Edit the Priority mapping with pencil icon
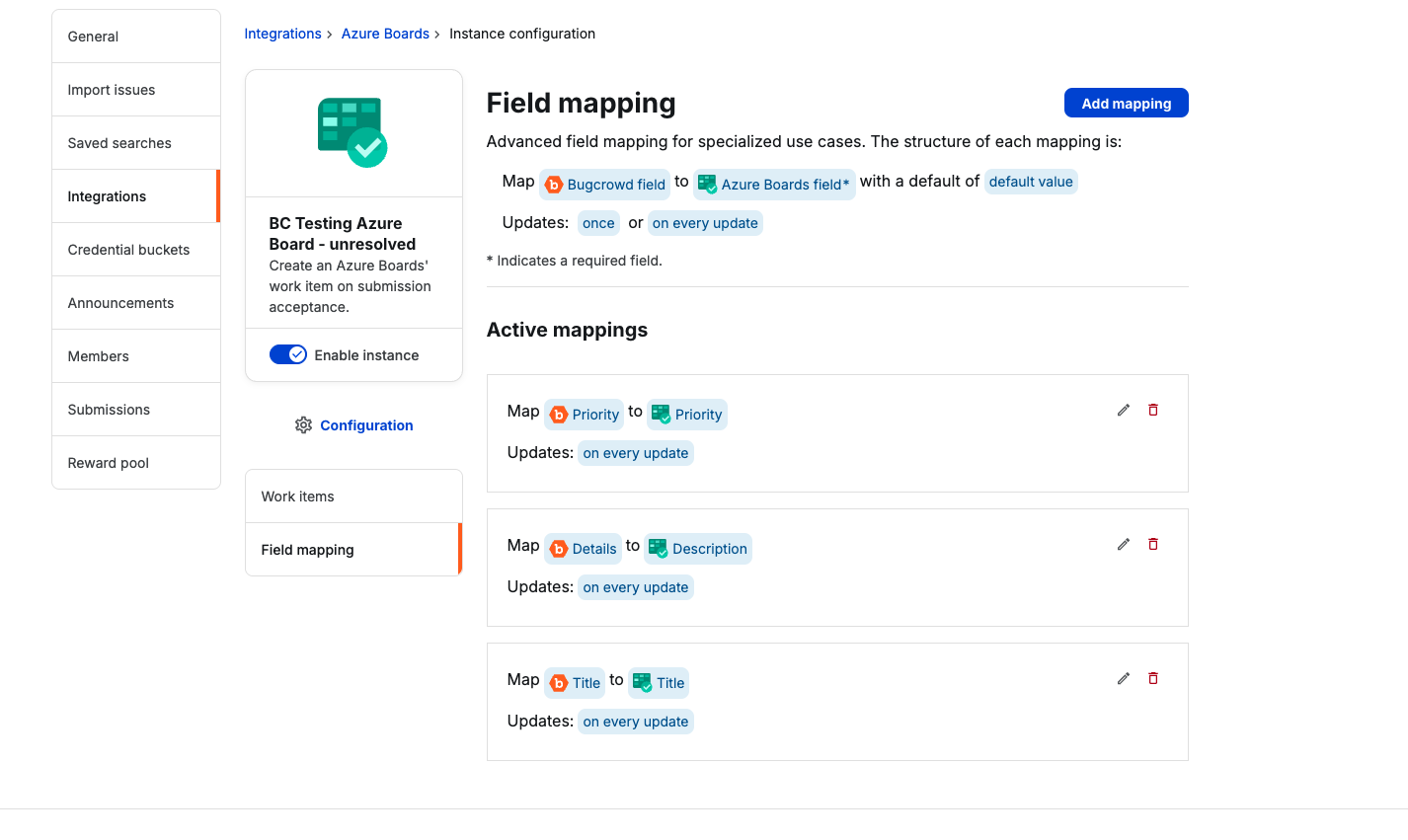This screenshot has width=1408, height=840. pos(1123,411)
